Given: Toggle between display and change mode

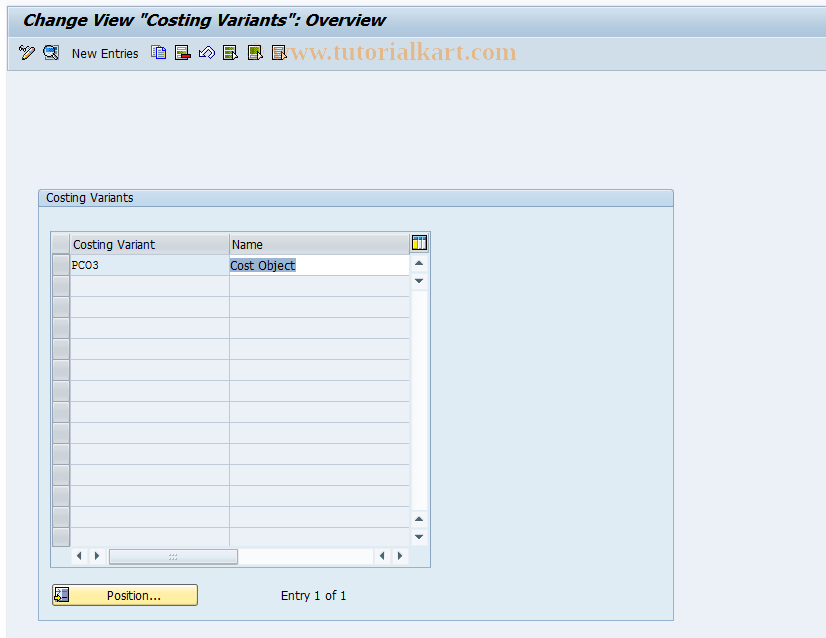Looking at the screenshot, I should 27,53.
